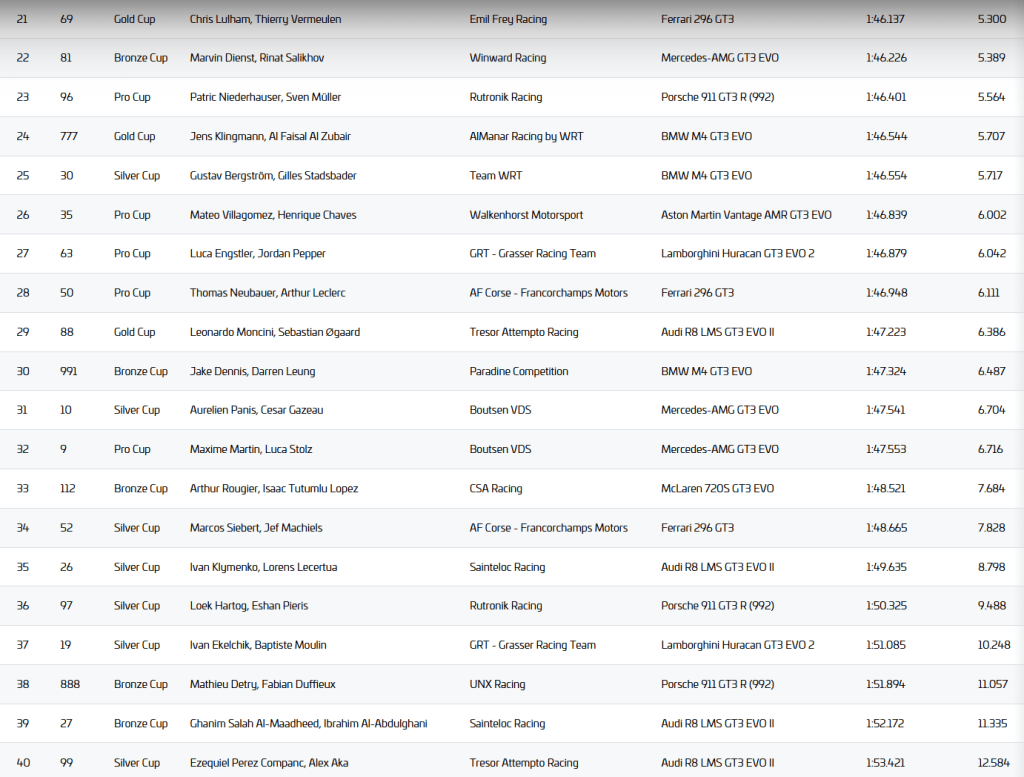Select drivers Loek Hartog, Eshan Pieris

pos(249,605)
